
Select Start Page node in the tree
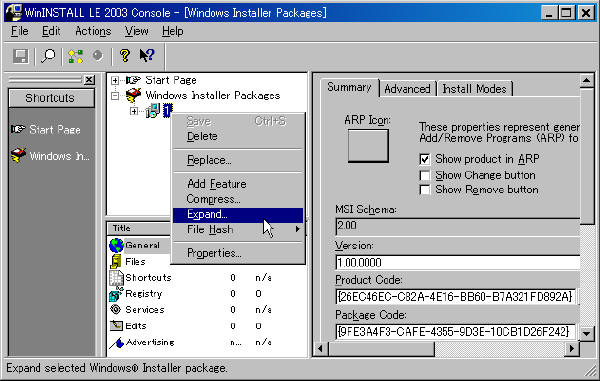171,80
